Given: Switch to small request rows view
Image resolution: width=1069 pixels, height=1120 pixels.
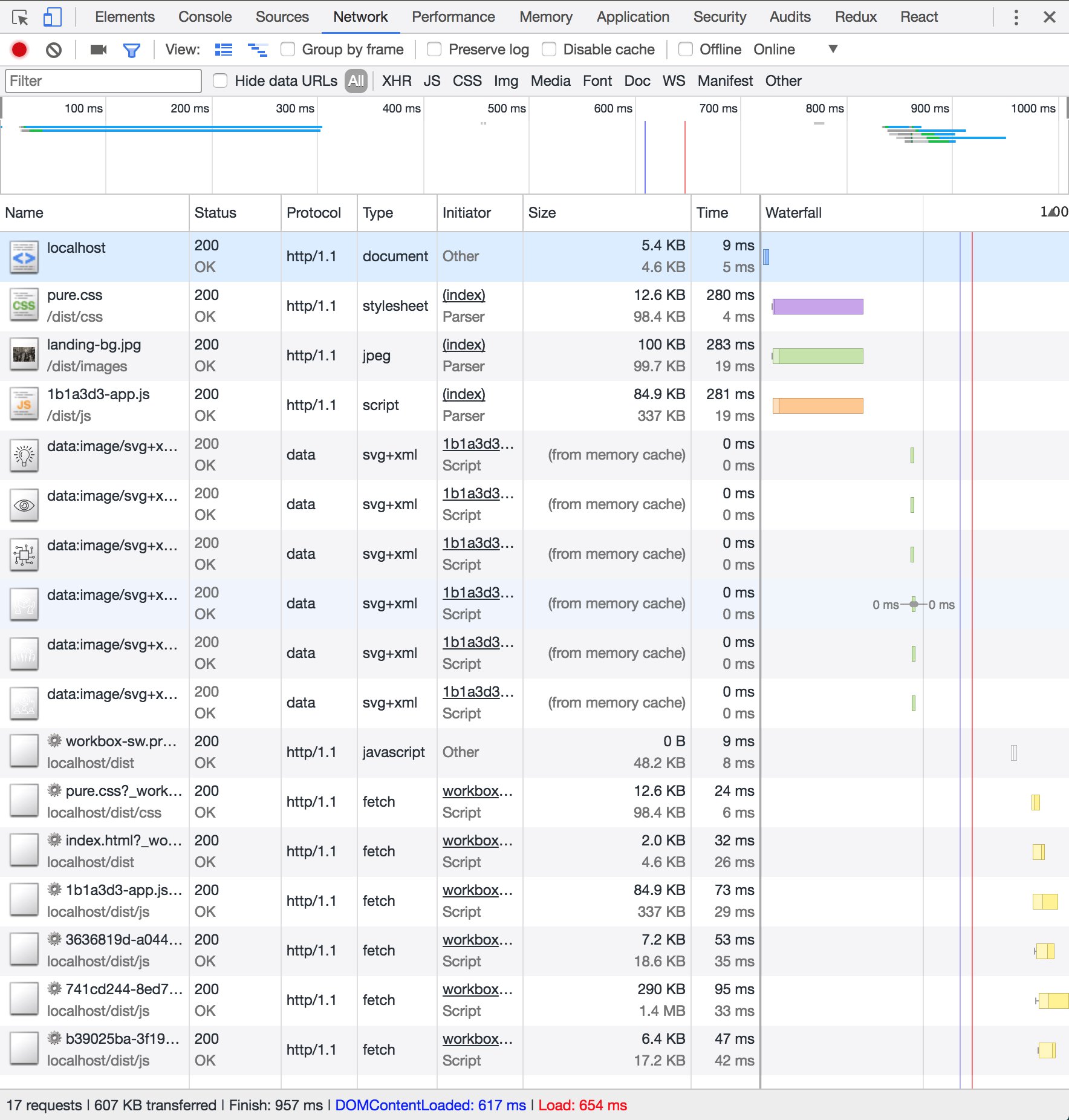Looking at the screenshot, I should coord(223,50).
